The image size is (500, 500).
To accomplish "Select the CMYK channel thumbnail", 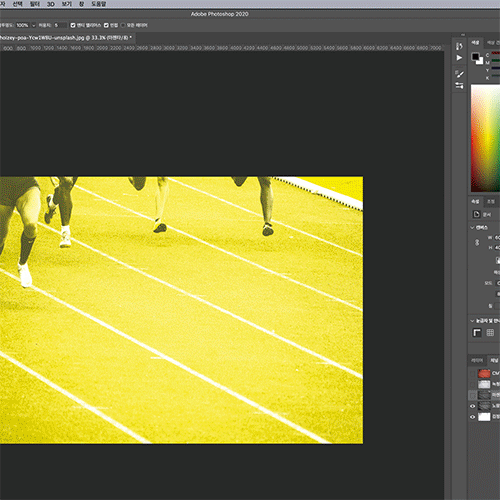I will point(484,373).
